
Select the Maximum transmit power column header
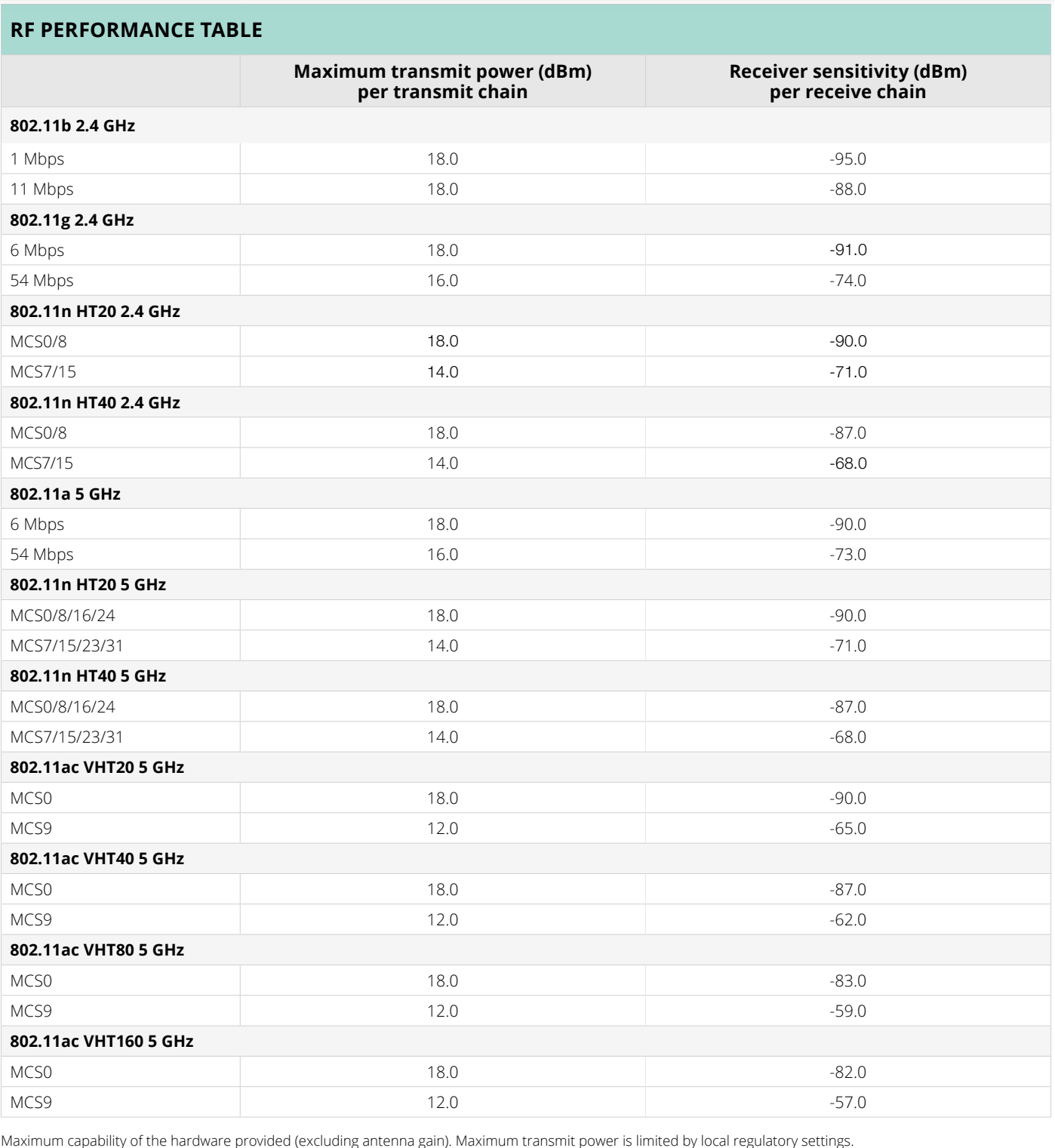coord(443,82)
